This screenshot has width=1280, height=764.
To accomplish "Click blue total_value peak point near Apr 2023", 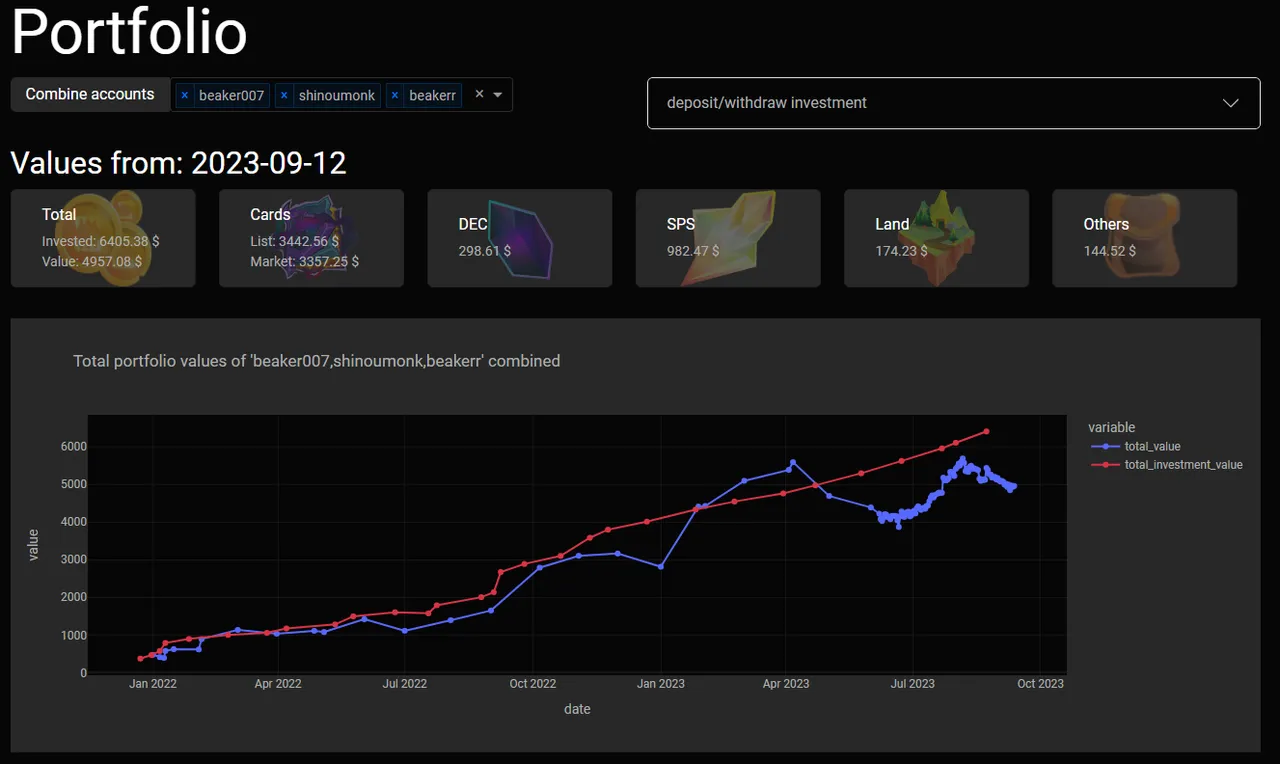I will click(793, 462).
